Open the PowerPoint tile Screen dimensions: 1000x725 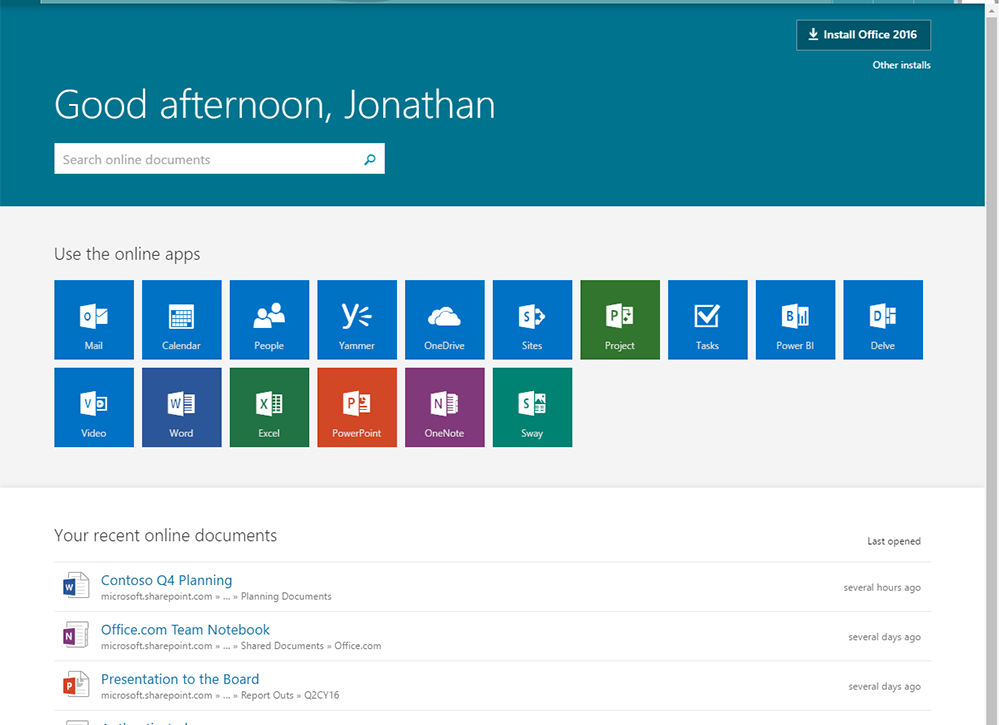pos(357,407)
